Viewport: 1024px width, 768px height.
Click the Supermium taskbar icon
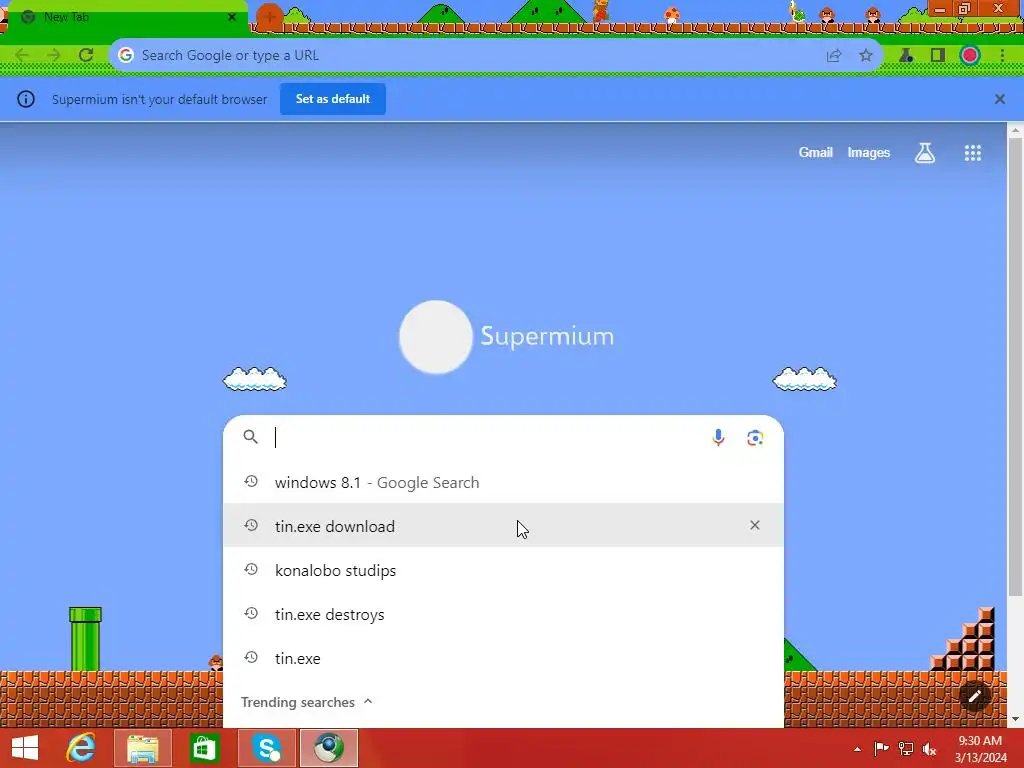[328, 748]
